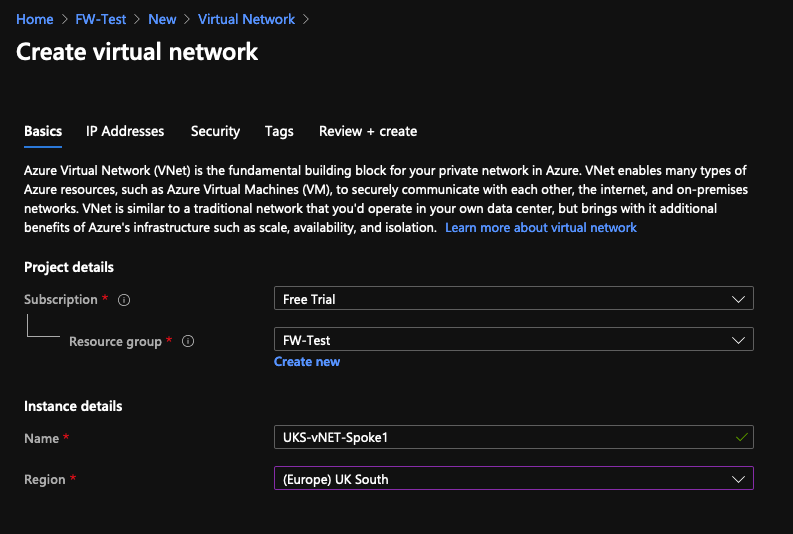793x534 pixels.
Task: Open the Review + create tab
Action: 368,131
